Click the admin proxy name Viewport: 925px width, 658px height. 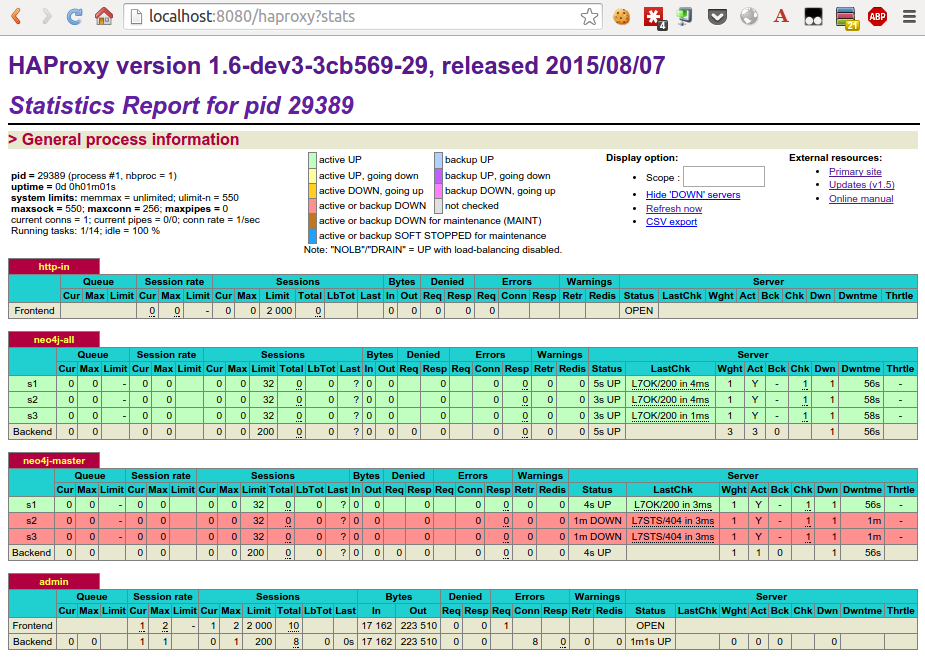coord(54,582)
